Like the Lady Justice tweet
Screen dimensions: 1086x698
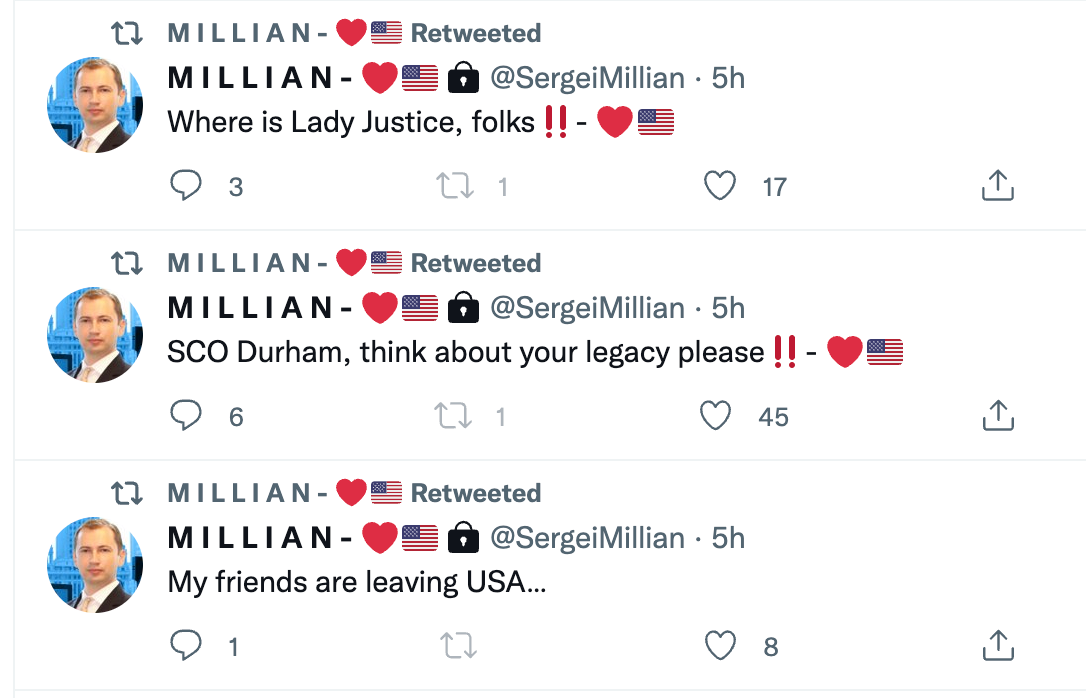click(720, 186)
